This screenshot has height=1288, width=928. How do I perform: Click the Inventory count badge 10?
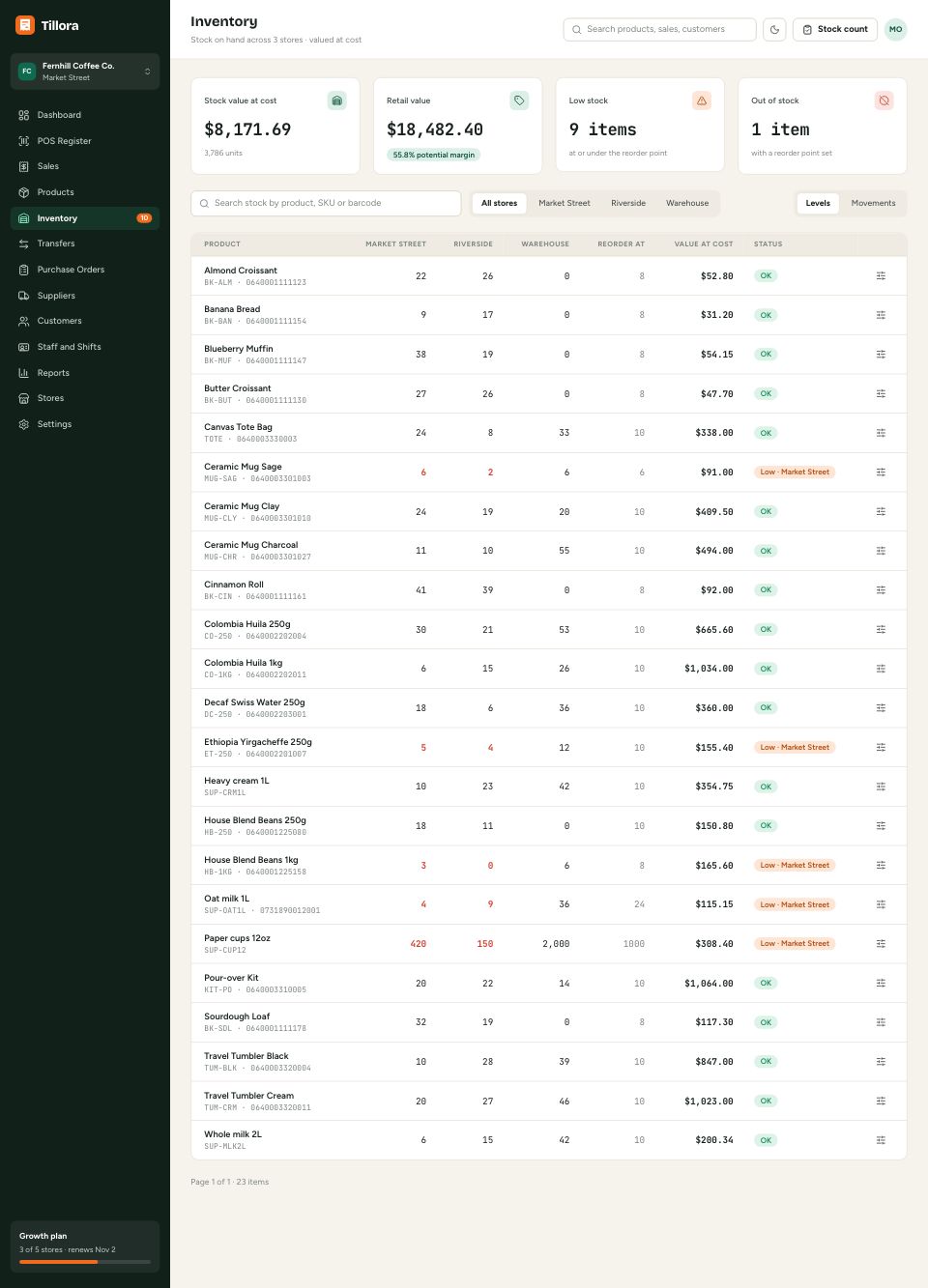click(x=144, y=218)
